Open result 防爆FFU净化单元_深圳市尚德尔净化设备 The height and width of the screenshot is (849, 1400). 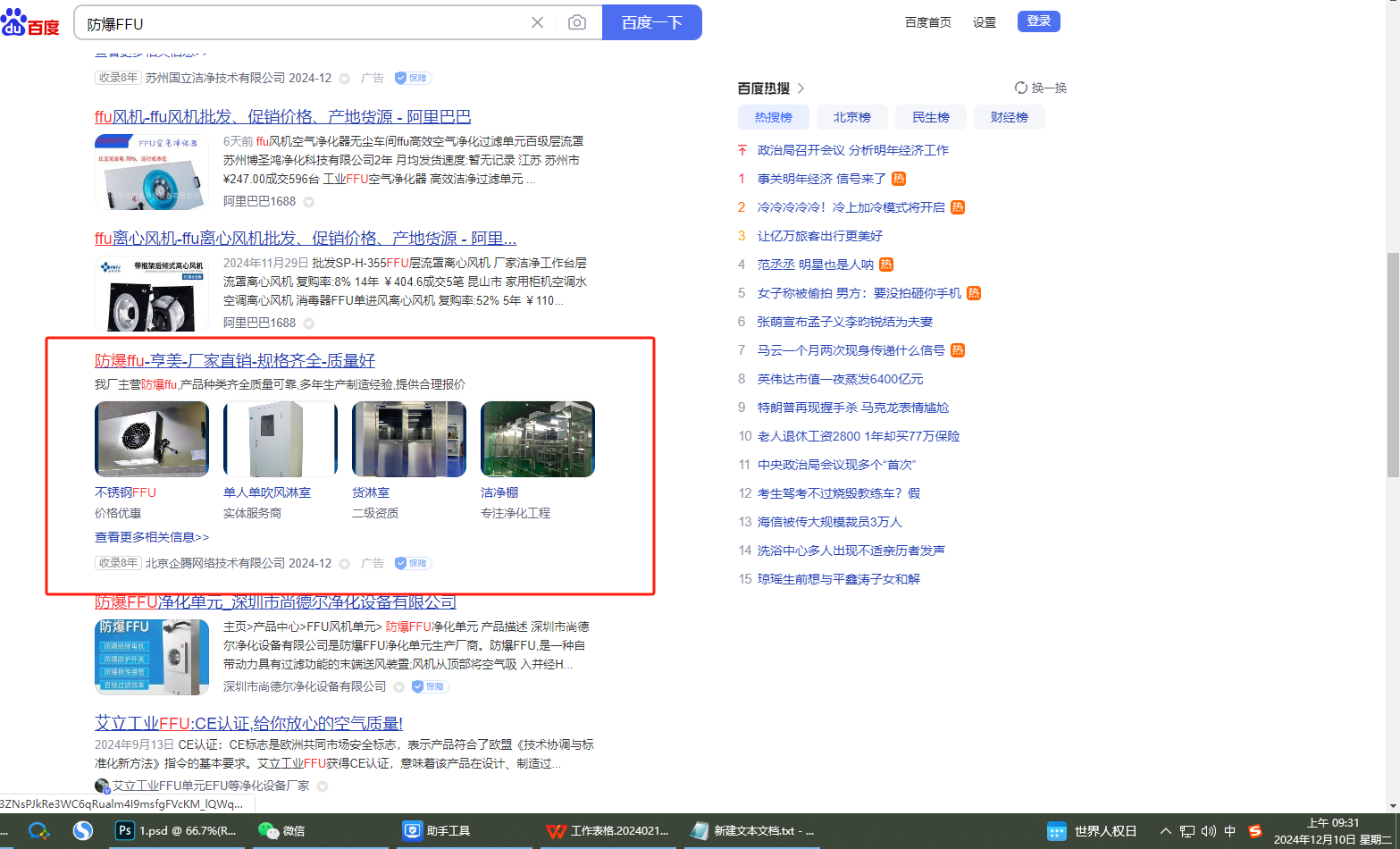[x=275, y=602]
